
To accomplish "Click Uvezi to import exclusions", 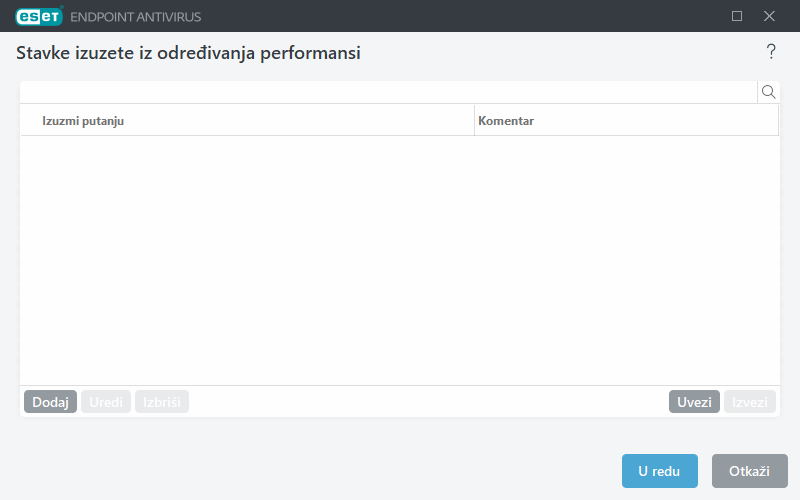I will 694,402.
